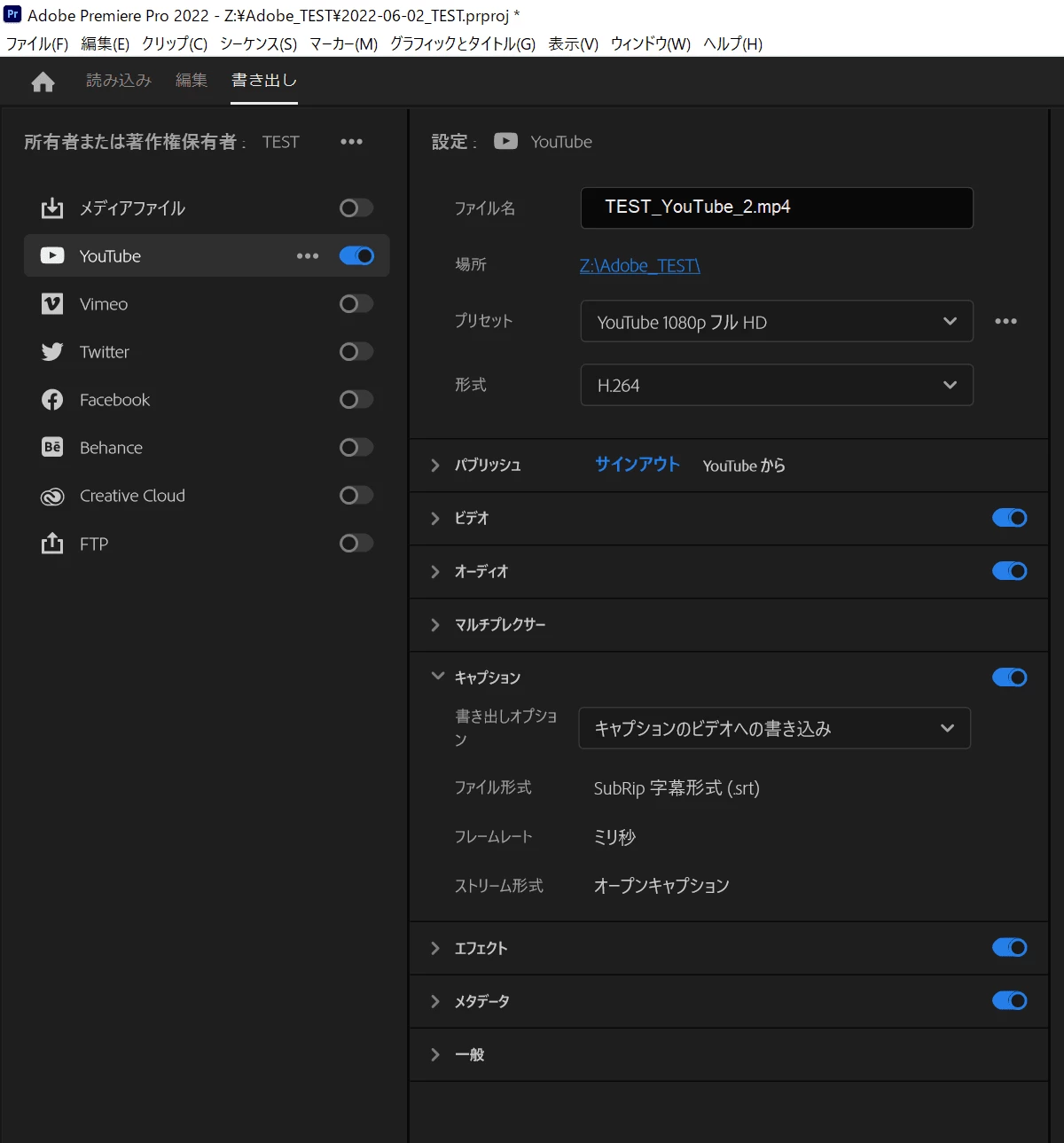Enable the Twitter destination toggle
The image size is (1064, 1143).
[x=356, y=351]
